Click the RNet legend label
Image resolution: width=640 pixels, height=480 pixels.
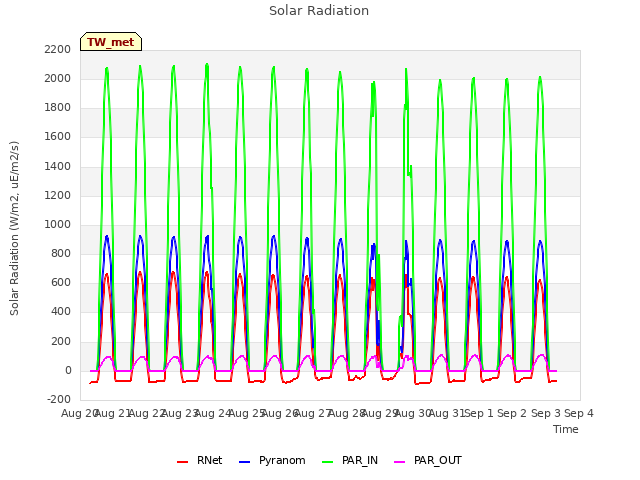209,460
